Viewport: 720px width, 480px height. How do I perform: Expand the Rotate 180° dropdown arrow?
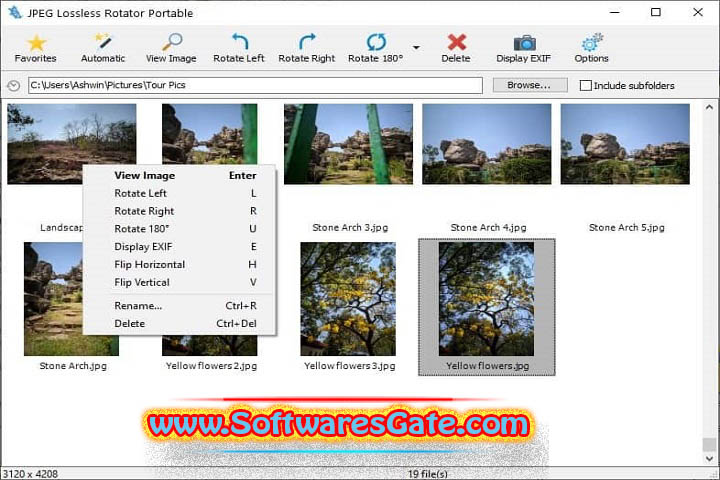coord(416,48)
